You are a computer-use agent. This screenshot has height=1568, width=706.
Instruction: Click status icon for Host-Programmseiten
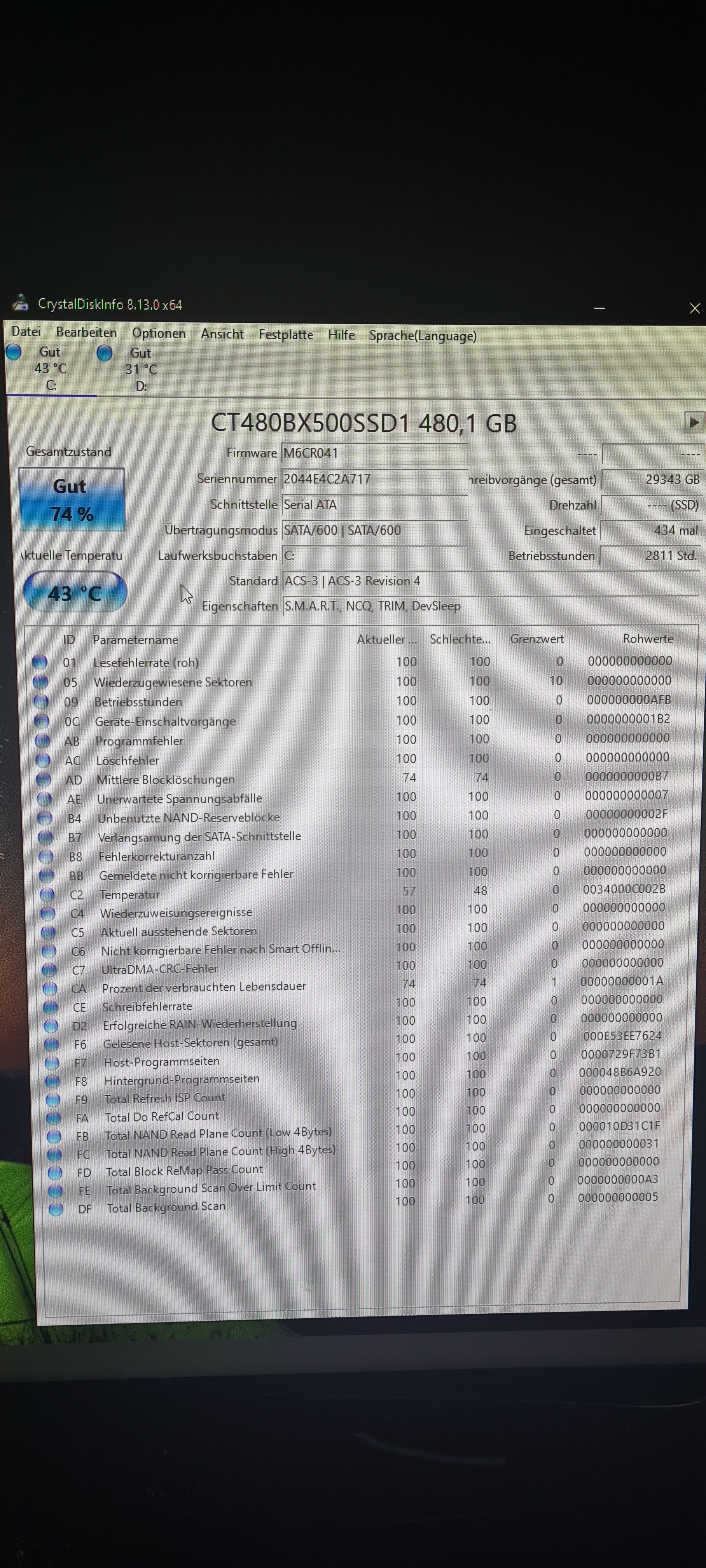click(x=52, y=1063)
